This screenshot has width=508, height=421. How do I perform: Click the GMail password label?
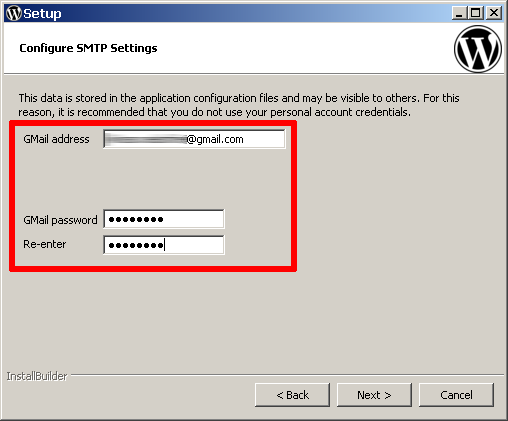(60, 220)
